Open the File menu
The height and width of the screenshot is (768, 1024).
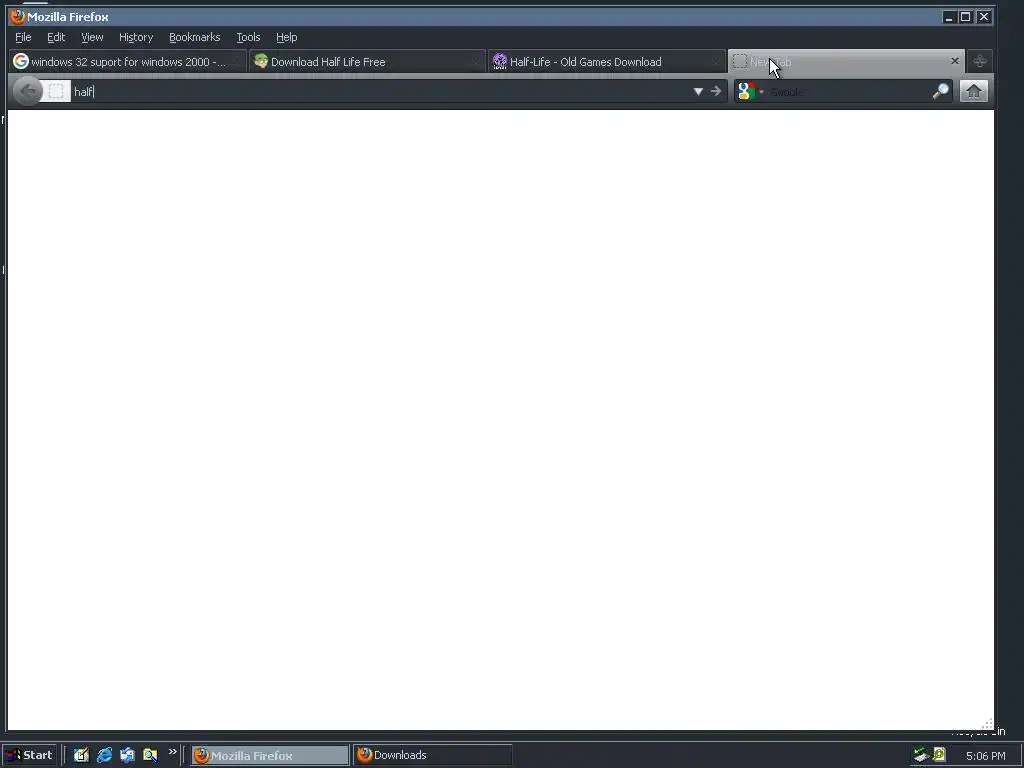(x=23, y=37)
